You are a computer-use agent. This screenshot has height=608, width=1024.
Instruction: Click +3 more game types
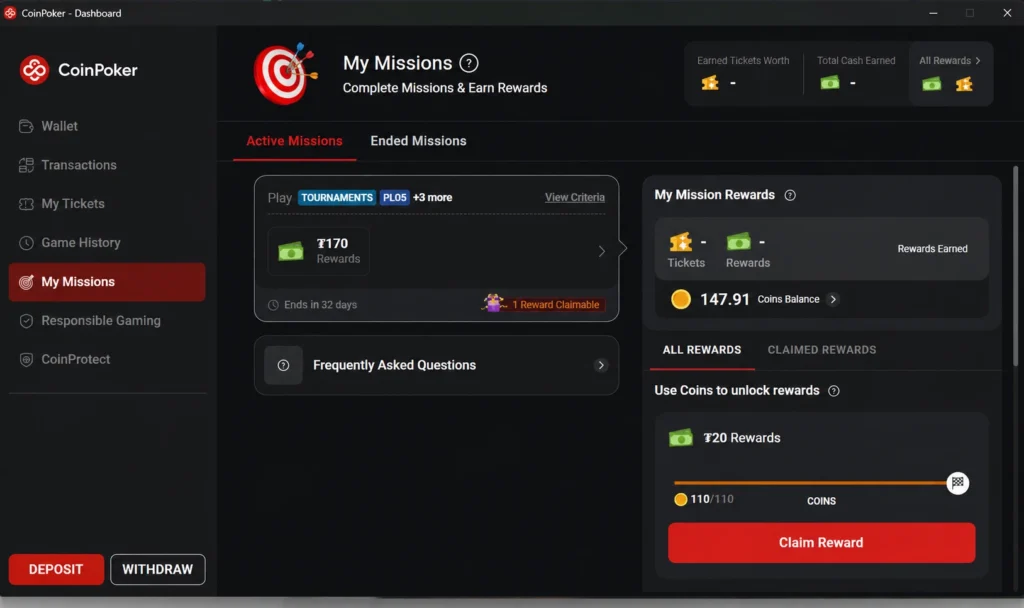point(432,198)
